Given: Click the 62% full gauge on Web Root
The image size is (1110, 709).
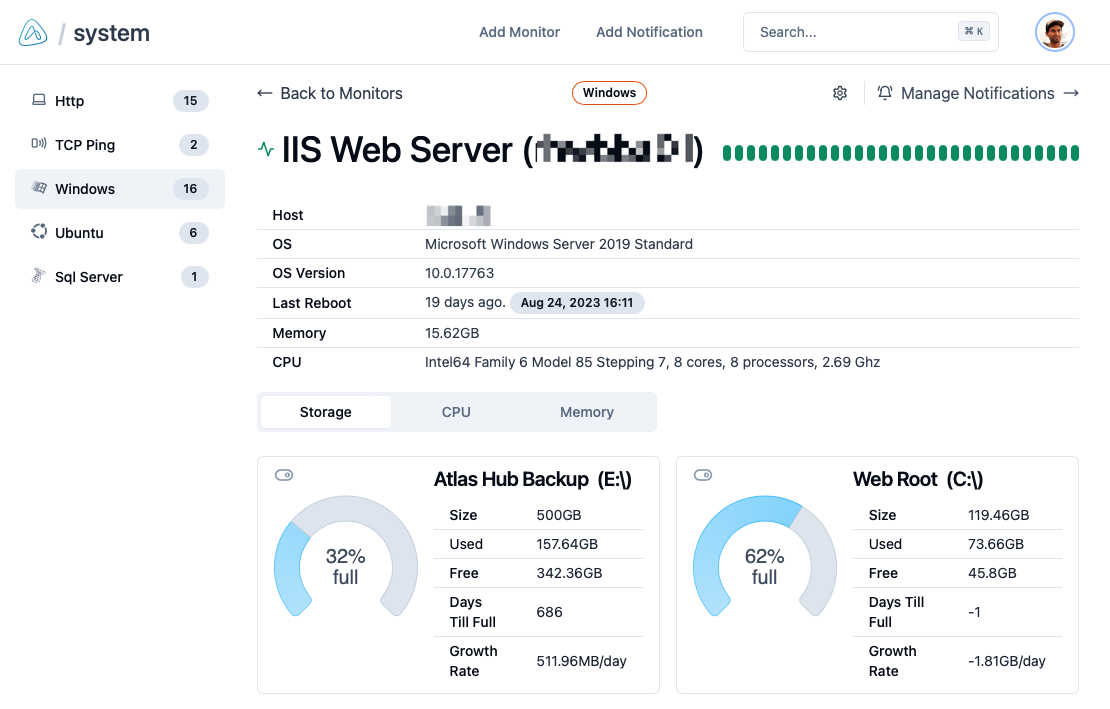Looking at the screenshot, I should pos(765,566).
